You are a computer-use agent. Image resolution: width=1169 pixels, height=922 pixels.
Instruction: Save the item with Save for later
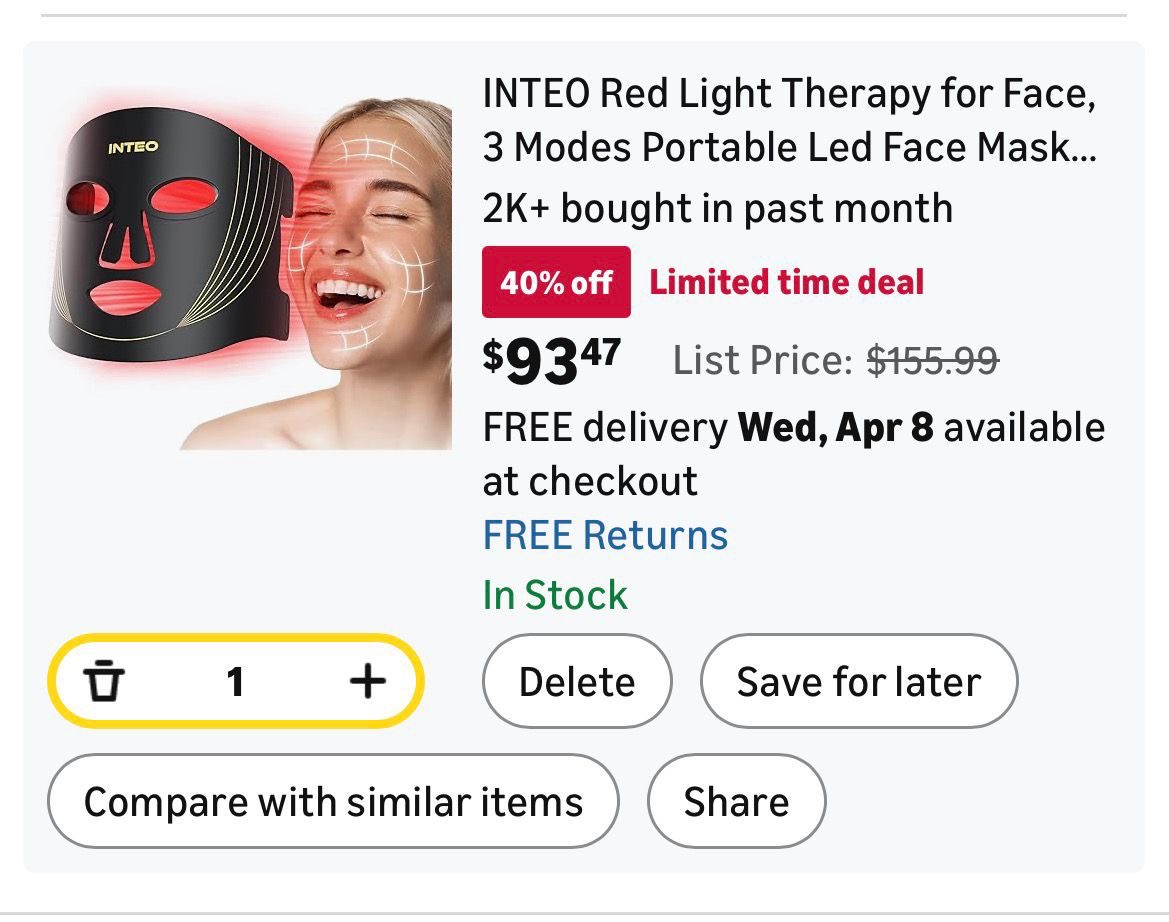(x=858, y=682)
